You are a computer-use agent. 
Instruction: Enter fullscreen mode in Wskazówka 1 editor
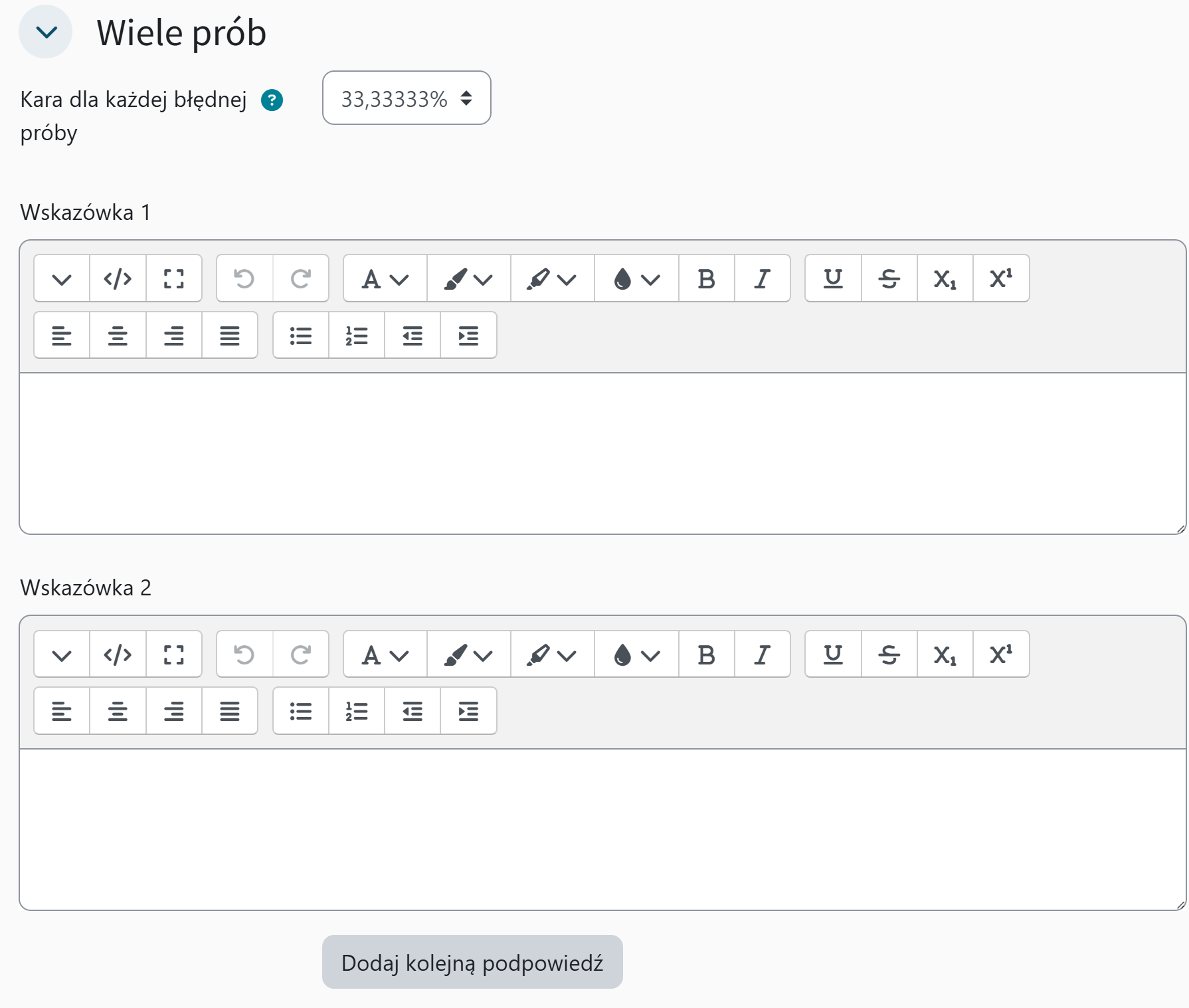173,278
